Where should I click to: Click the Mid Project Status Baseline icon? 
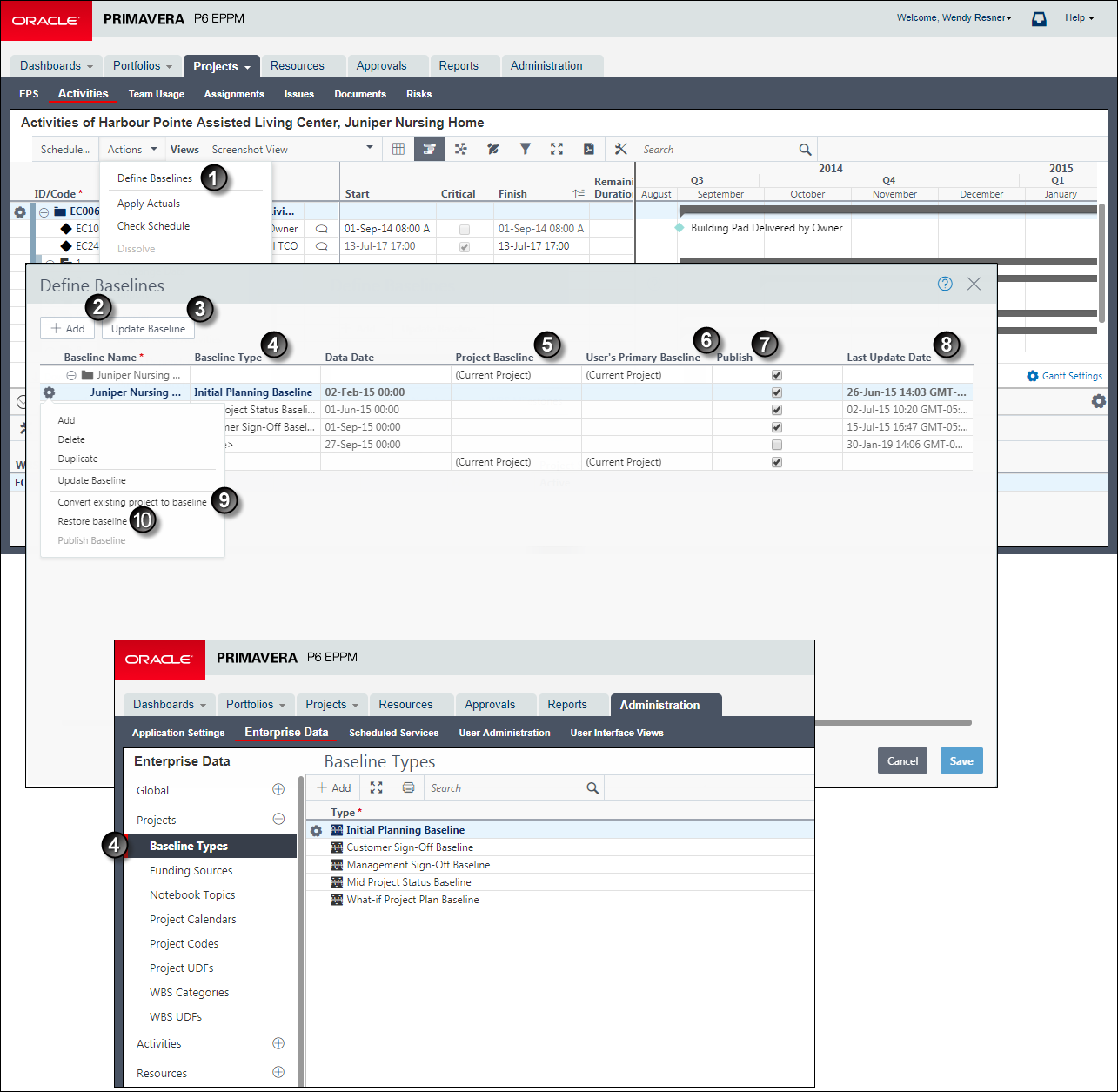(338, 881)
